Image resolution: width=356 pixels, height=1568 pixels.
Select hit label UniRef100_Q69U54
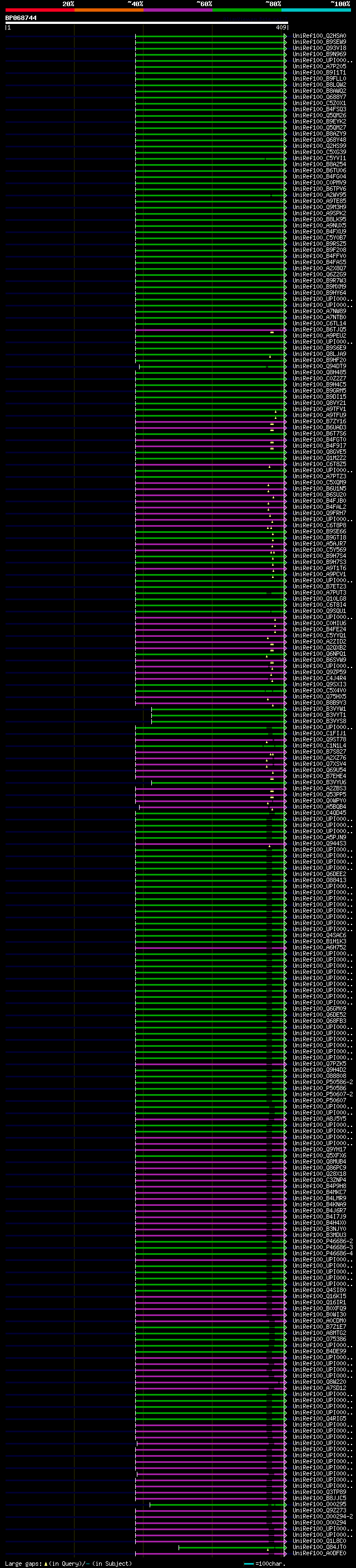(x=319, y=770)
